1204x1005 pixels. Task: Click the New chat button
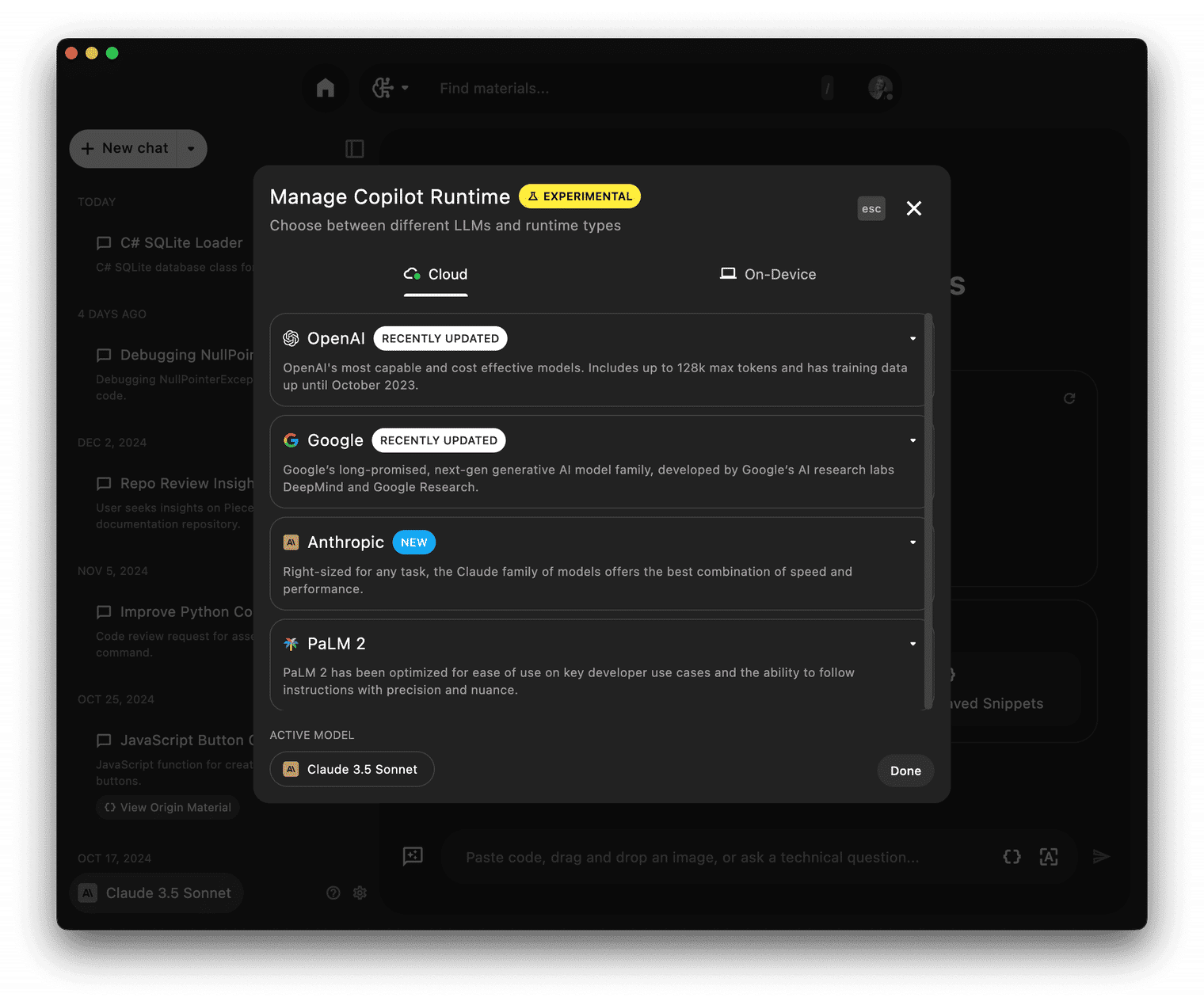[x=125, y=148]
